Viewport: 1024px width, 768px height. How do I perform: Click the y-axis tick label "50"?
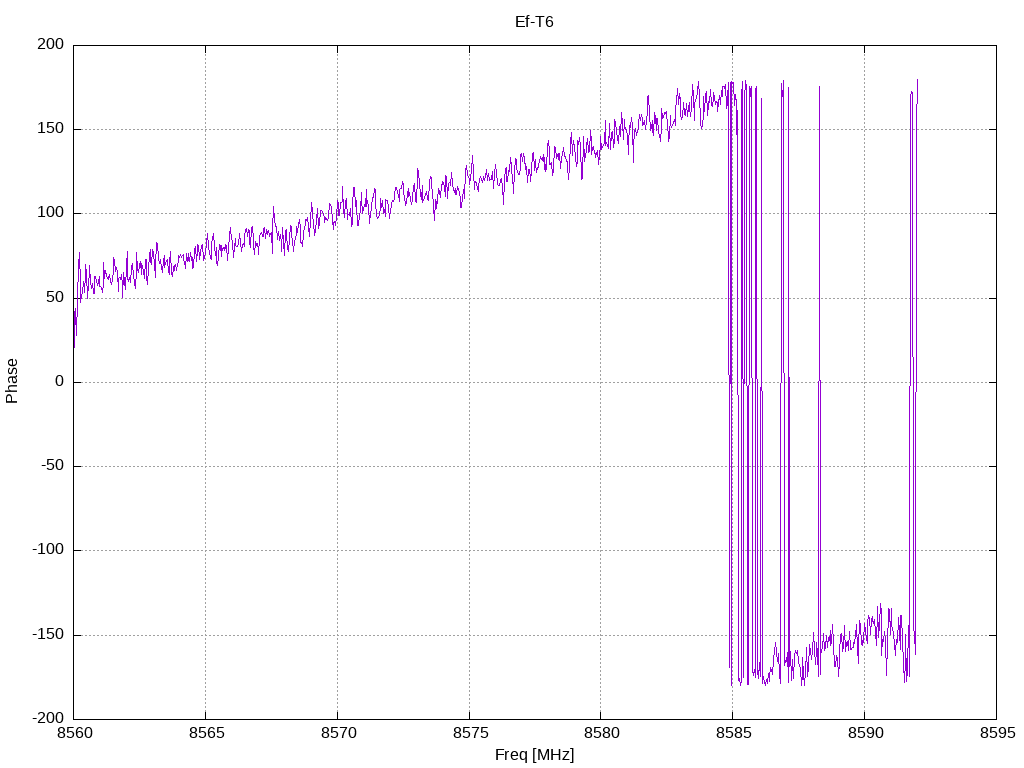(56, 297)
